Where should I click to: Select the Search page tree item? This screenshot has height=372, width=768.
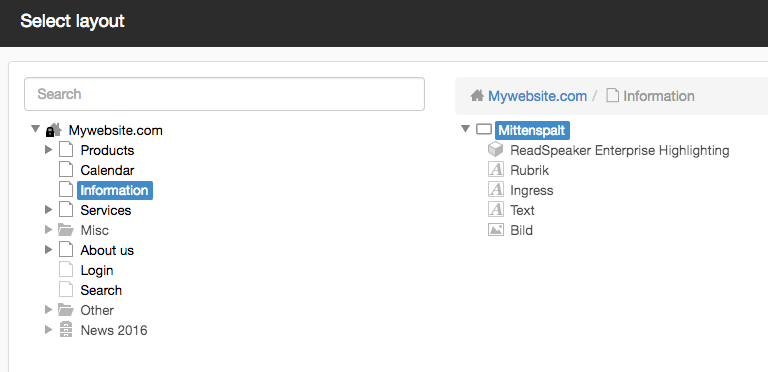point(101,291)
